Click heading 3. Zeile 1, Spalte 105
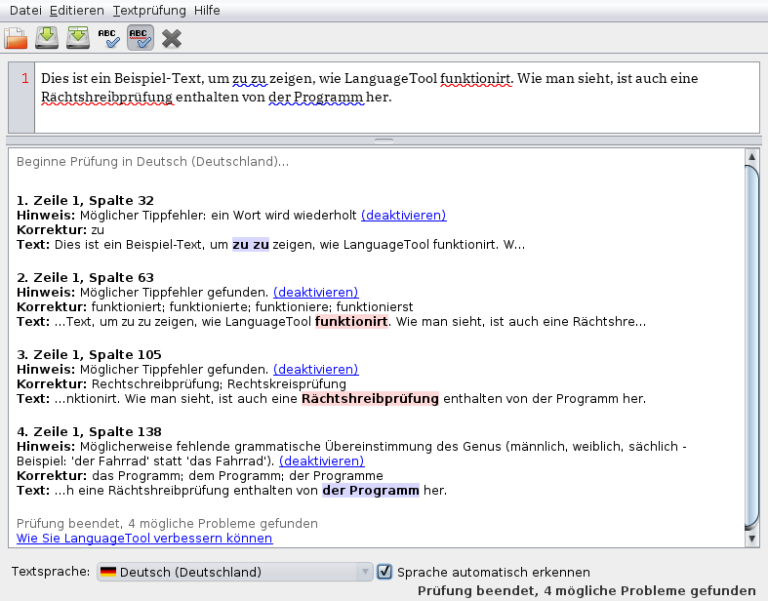The width and height of the screenshot is (768, 601). 89,355
